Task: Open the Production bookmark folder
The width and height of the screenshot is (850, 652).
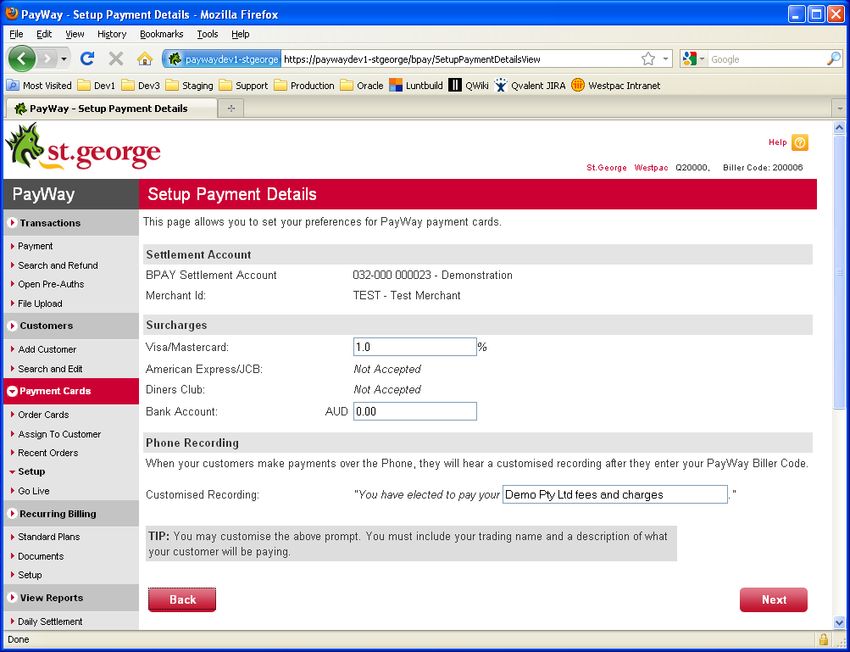Action: 305,86
